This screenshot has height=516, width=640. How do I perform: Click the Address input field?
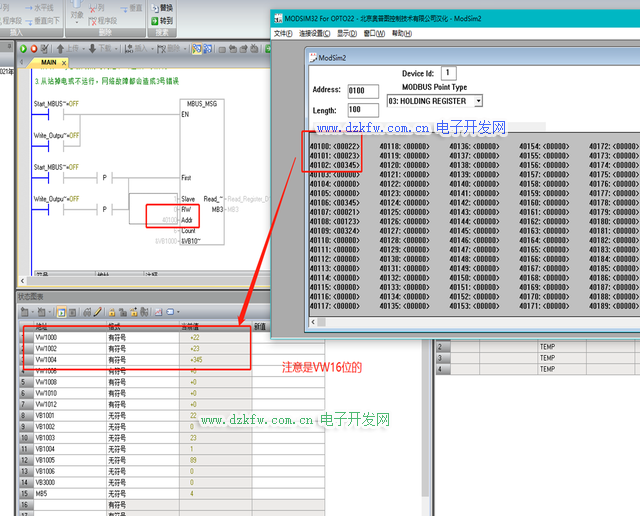pyautogui.click(x=363, y=91)
